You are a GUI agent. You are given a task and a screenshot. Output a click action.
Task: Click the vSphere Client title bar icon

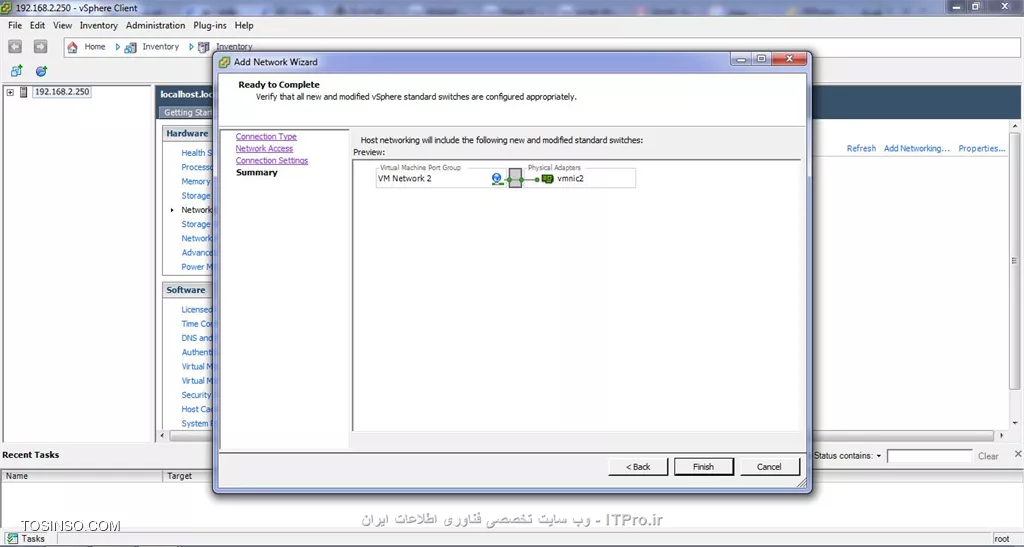[7, 8]
